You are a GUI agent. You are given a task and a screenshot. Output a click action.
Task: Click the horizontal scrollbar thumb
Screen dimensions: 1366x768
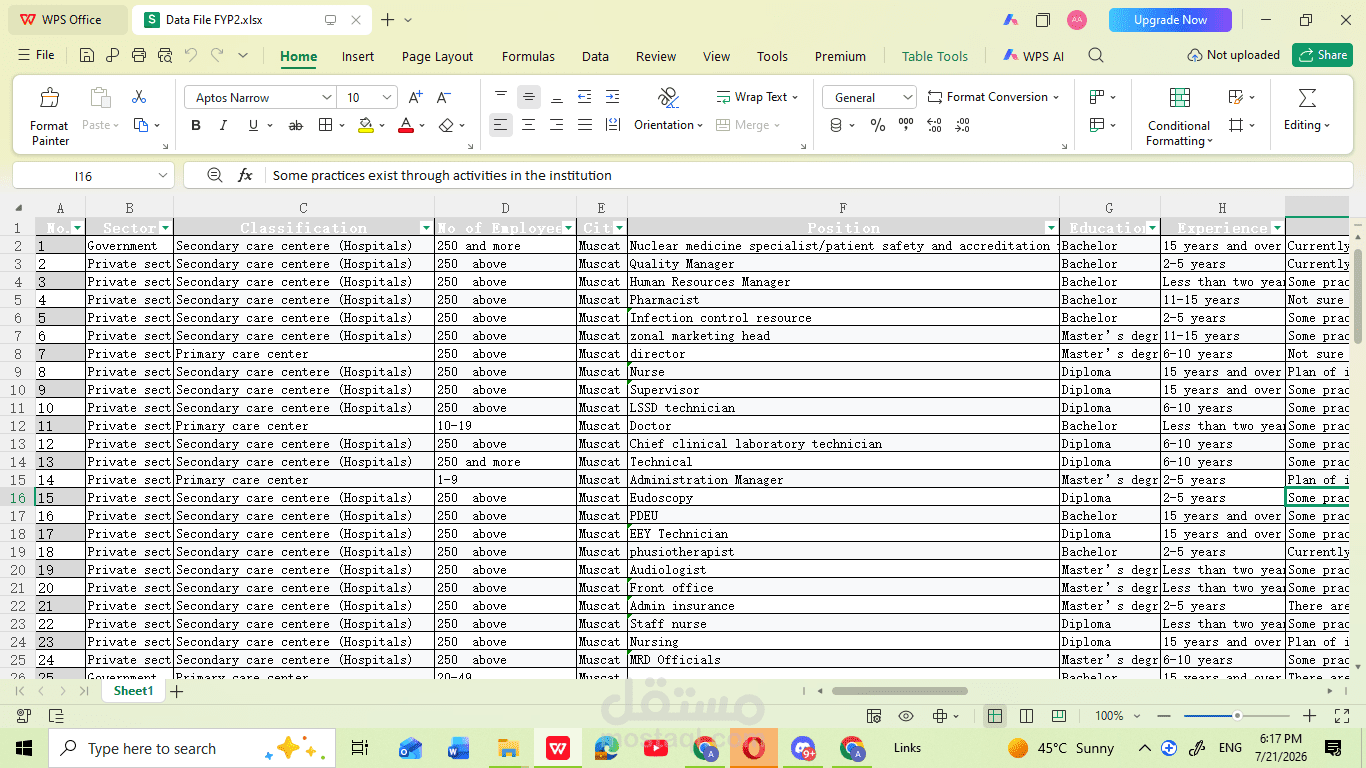(x=899, y=691)
